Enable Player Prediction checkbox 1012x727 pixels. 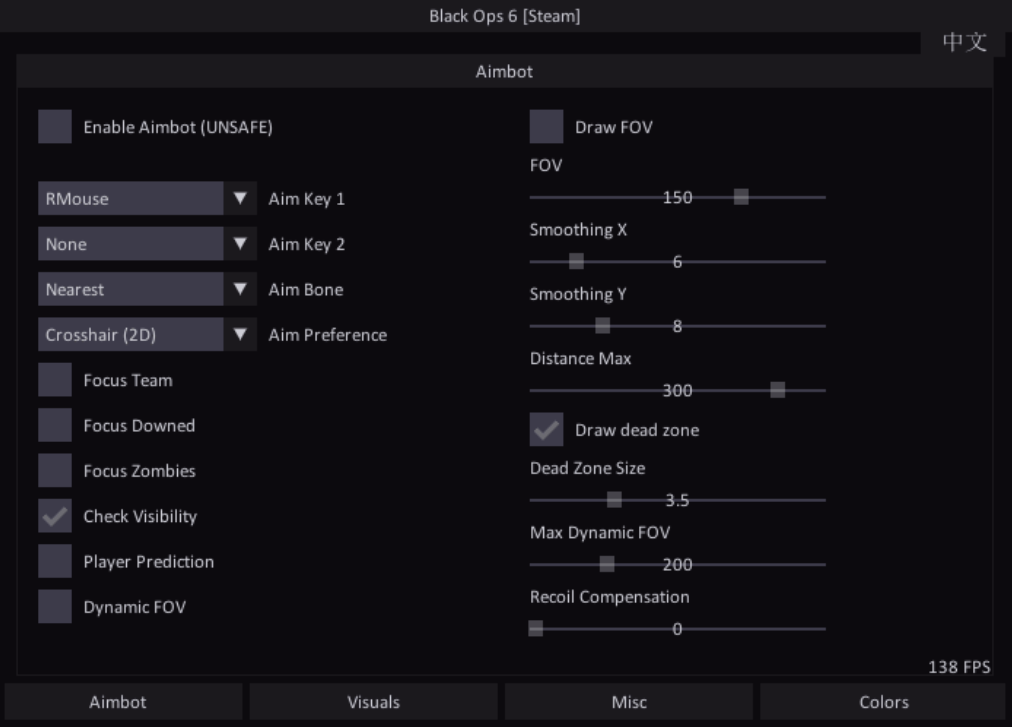point(55,561)
